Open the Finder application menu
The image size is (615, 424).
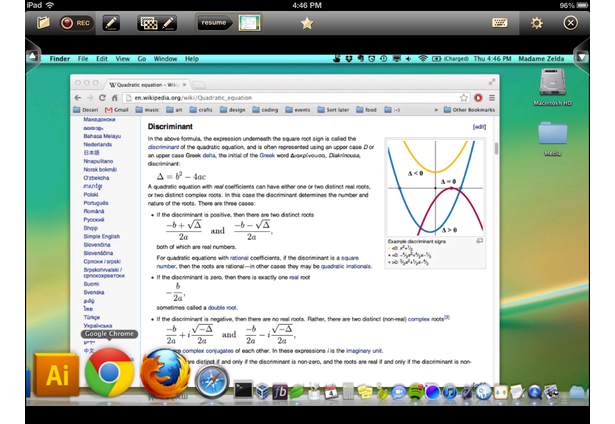(x=60, y=59)
